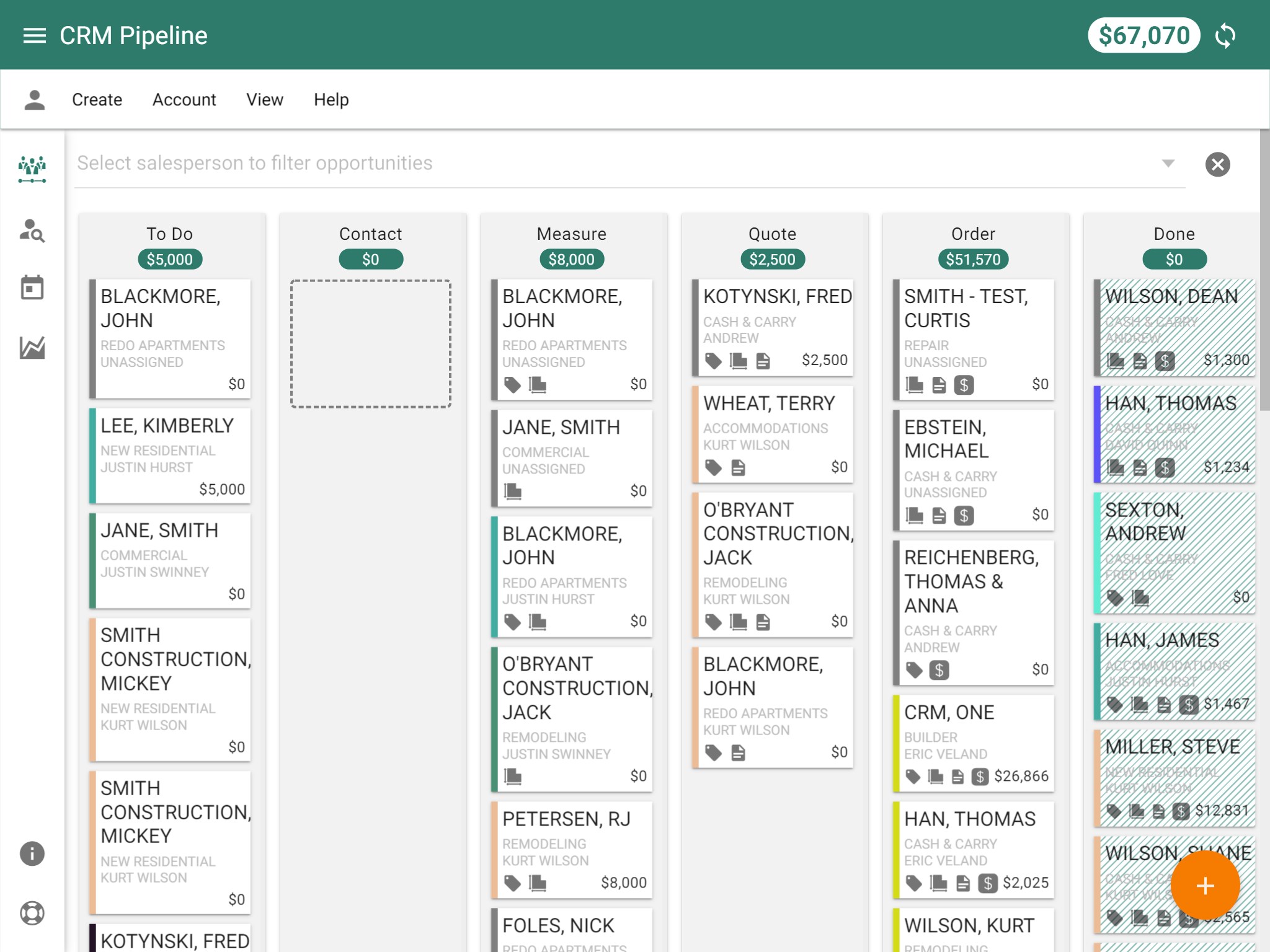Click the user profile icon
Screen dimensions: 1270x952
click(35, 100)
